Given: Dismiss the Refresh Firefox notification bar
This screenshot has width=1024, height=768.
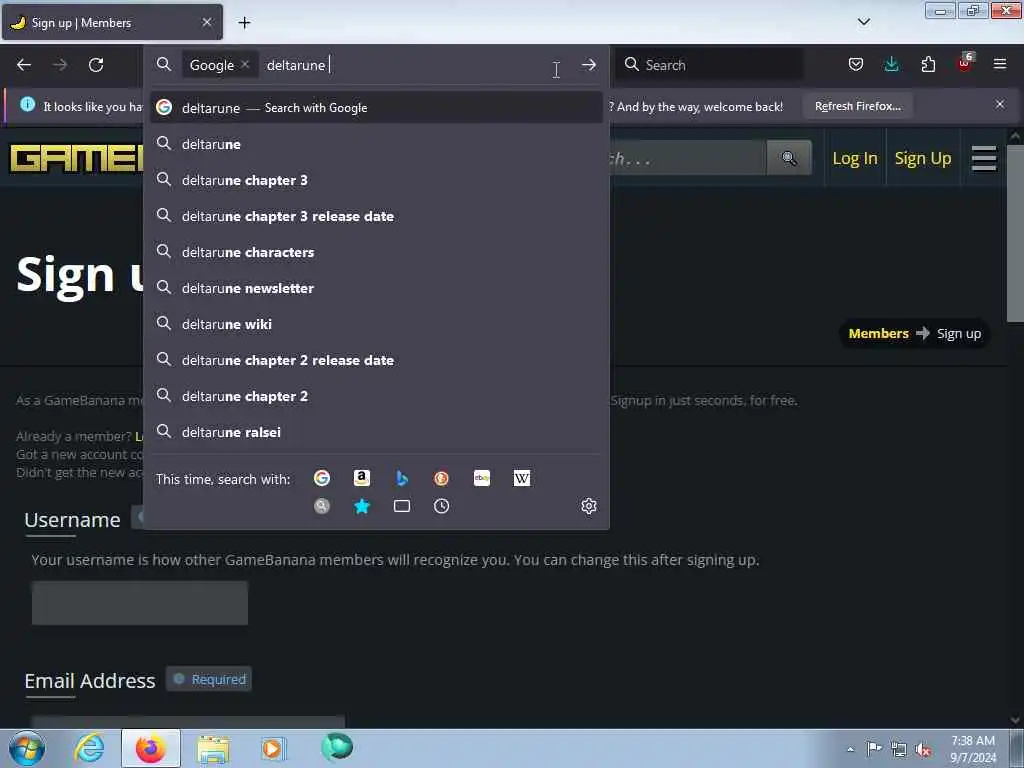Looking at the screenshot, I should pyautogui.click(x=1000, y=104).
